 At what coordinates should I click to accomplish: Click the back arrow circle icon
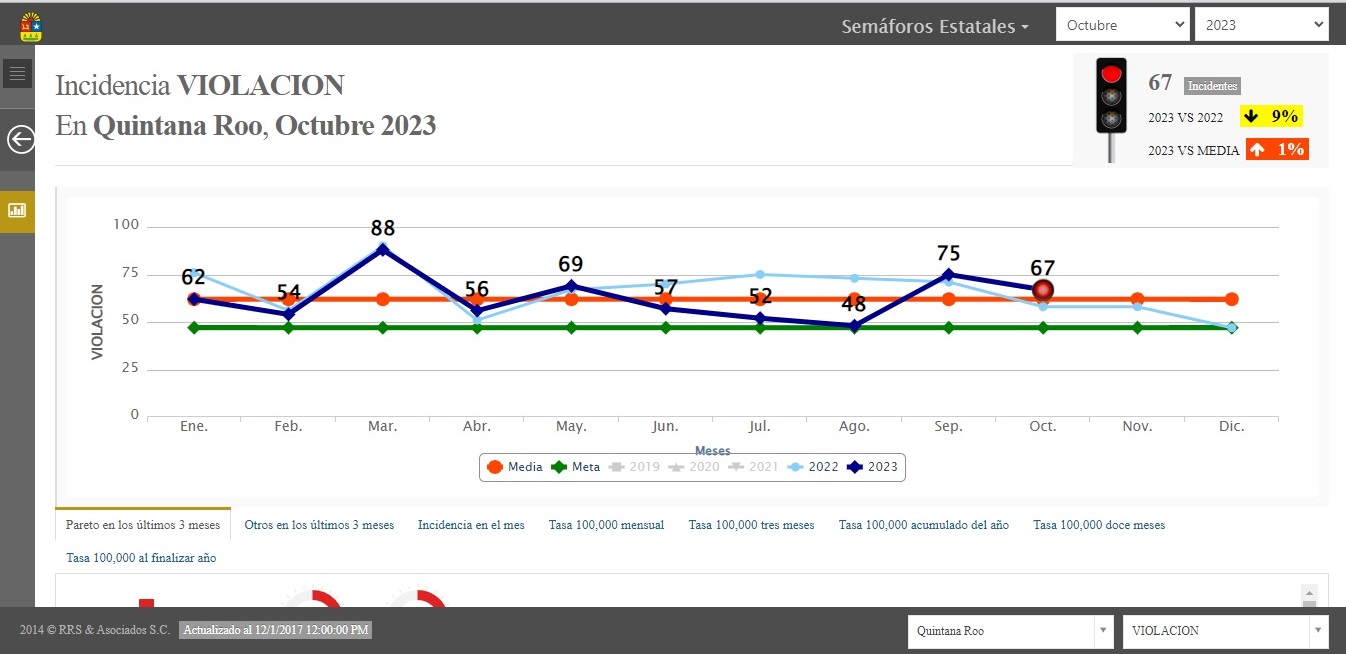(x=20, y=139)
